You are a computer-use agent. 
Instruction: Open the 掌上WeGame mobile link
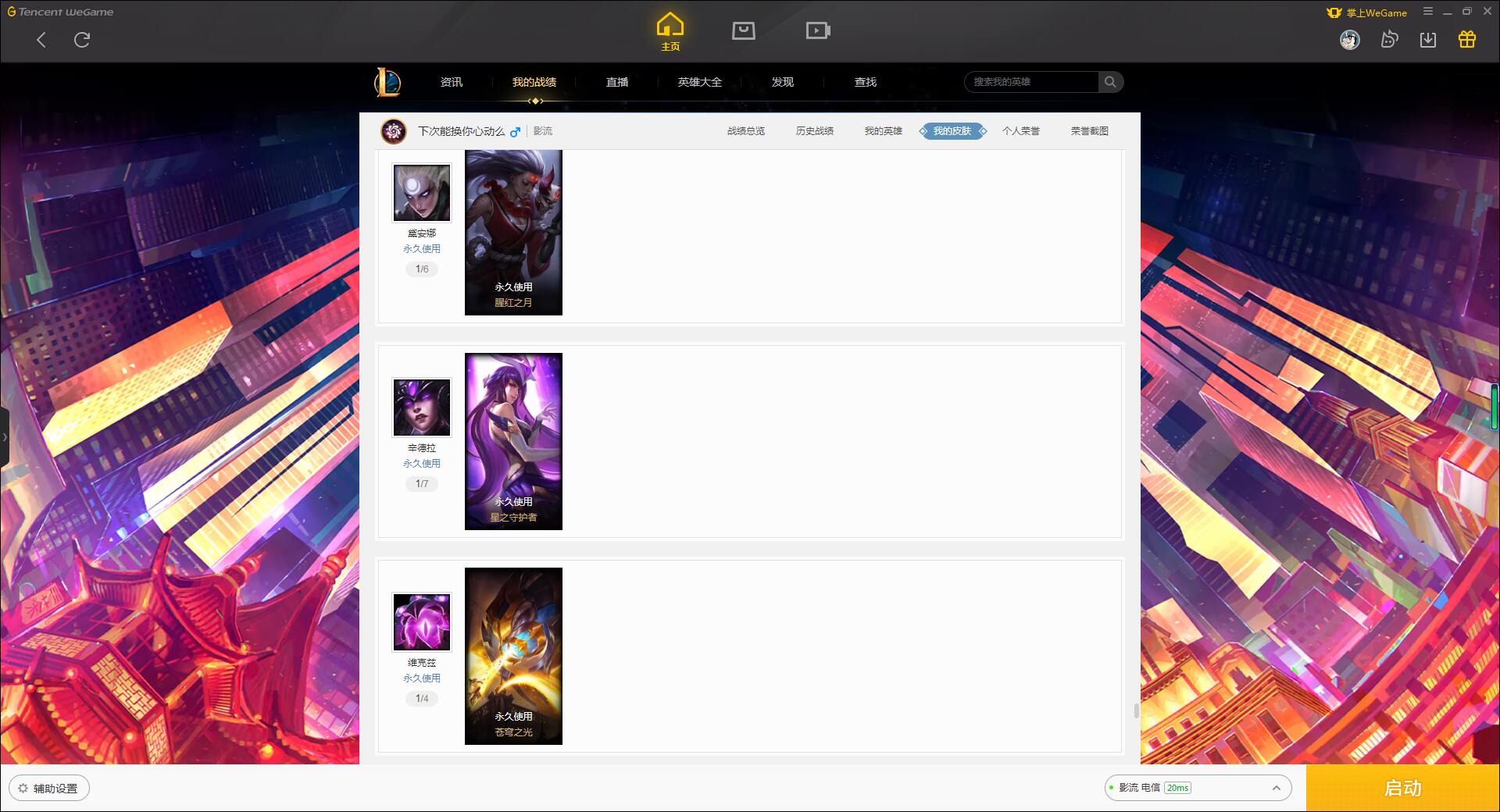1367,12
